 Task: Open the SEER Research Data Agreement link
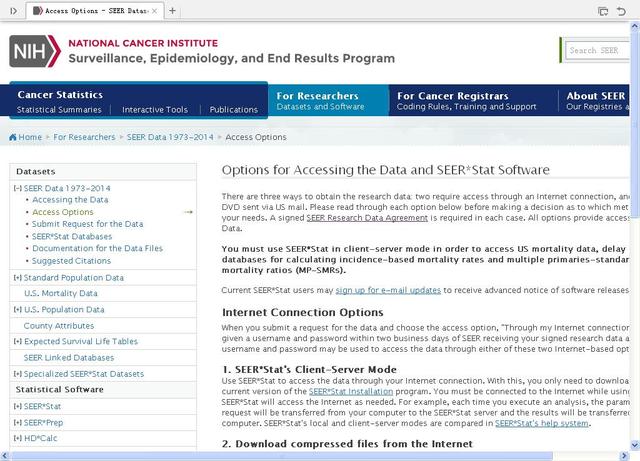(358, 217)
